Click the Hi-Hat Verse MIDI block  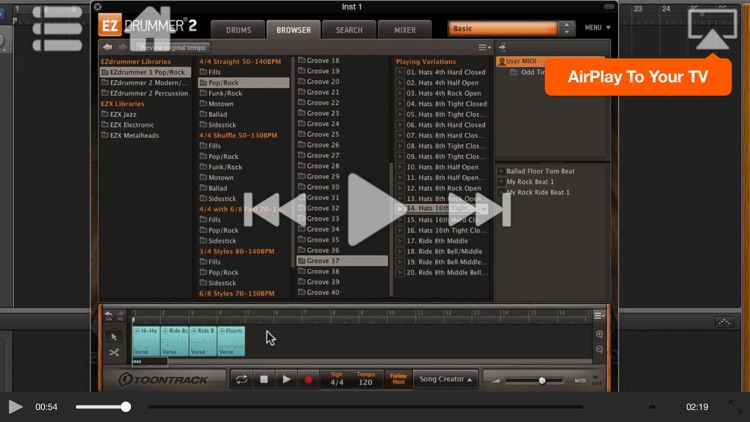146,341
